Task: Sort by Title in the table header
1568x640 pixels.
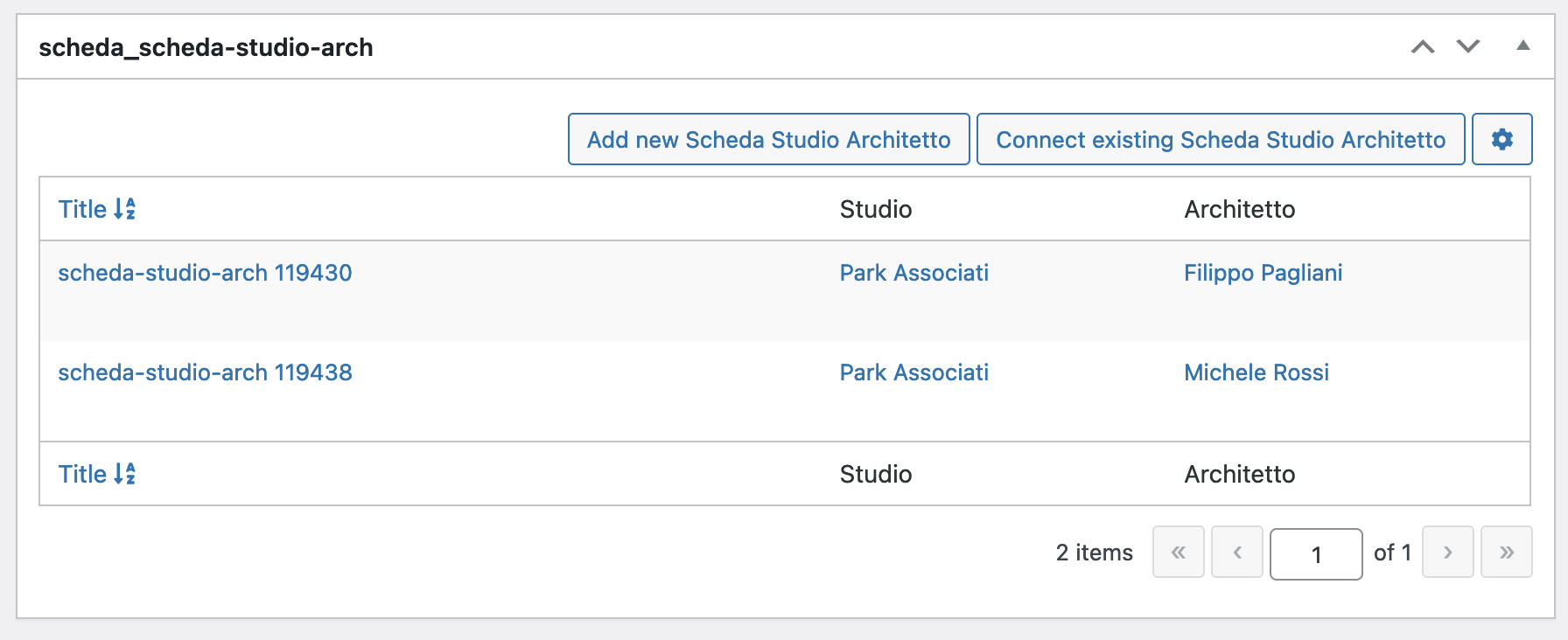Action: [96, 209]
